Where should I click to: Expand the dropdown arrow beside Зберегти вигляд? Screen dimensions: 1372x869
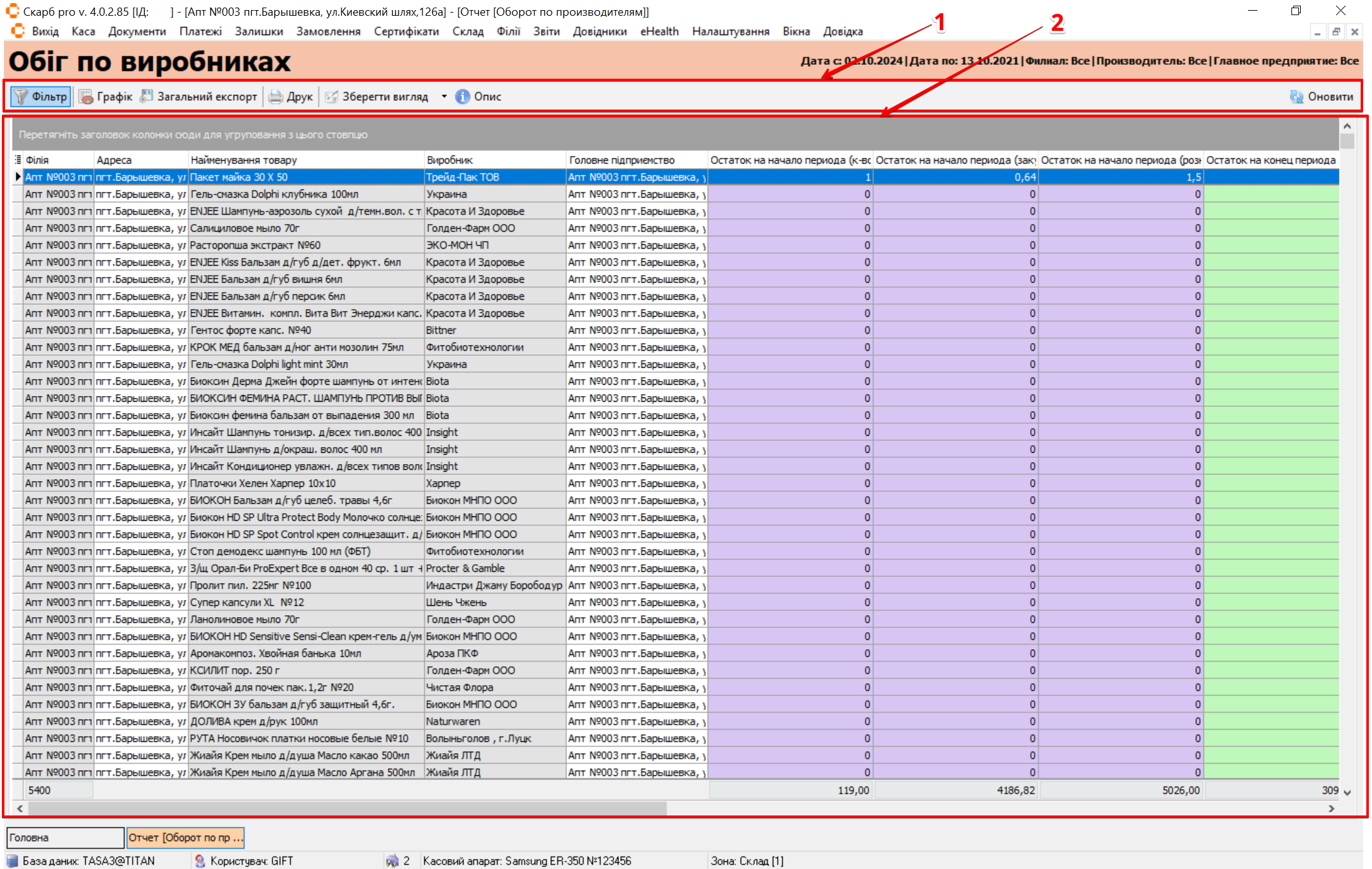(444, 96)
